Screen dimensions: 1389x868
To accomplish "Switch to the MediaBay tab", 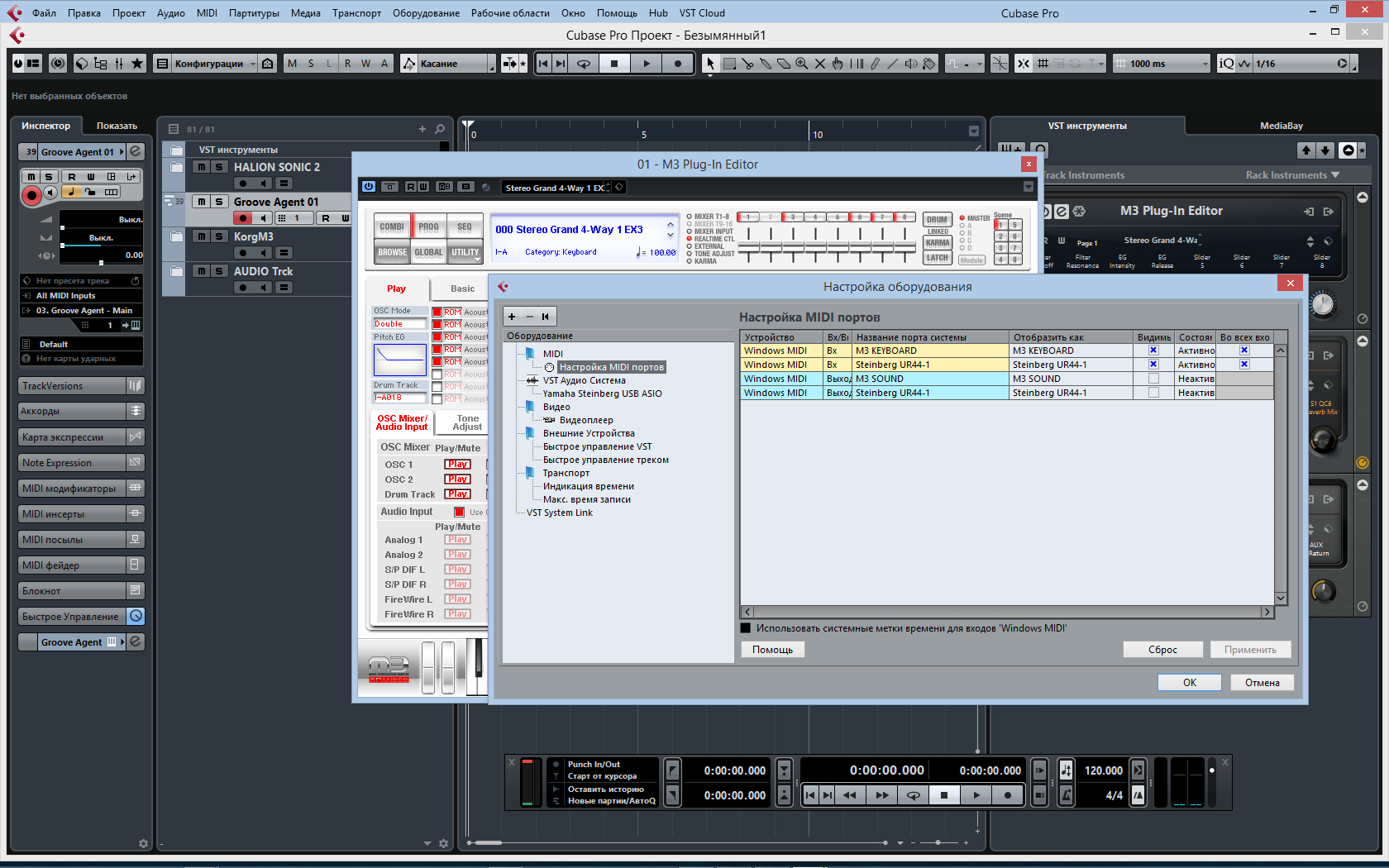I will pos(1282,126).
